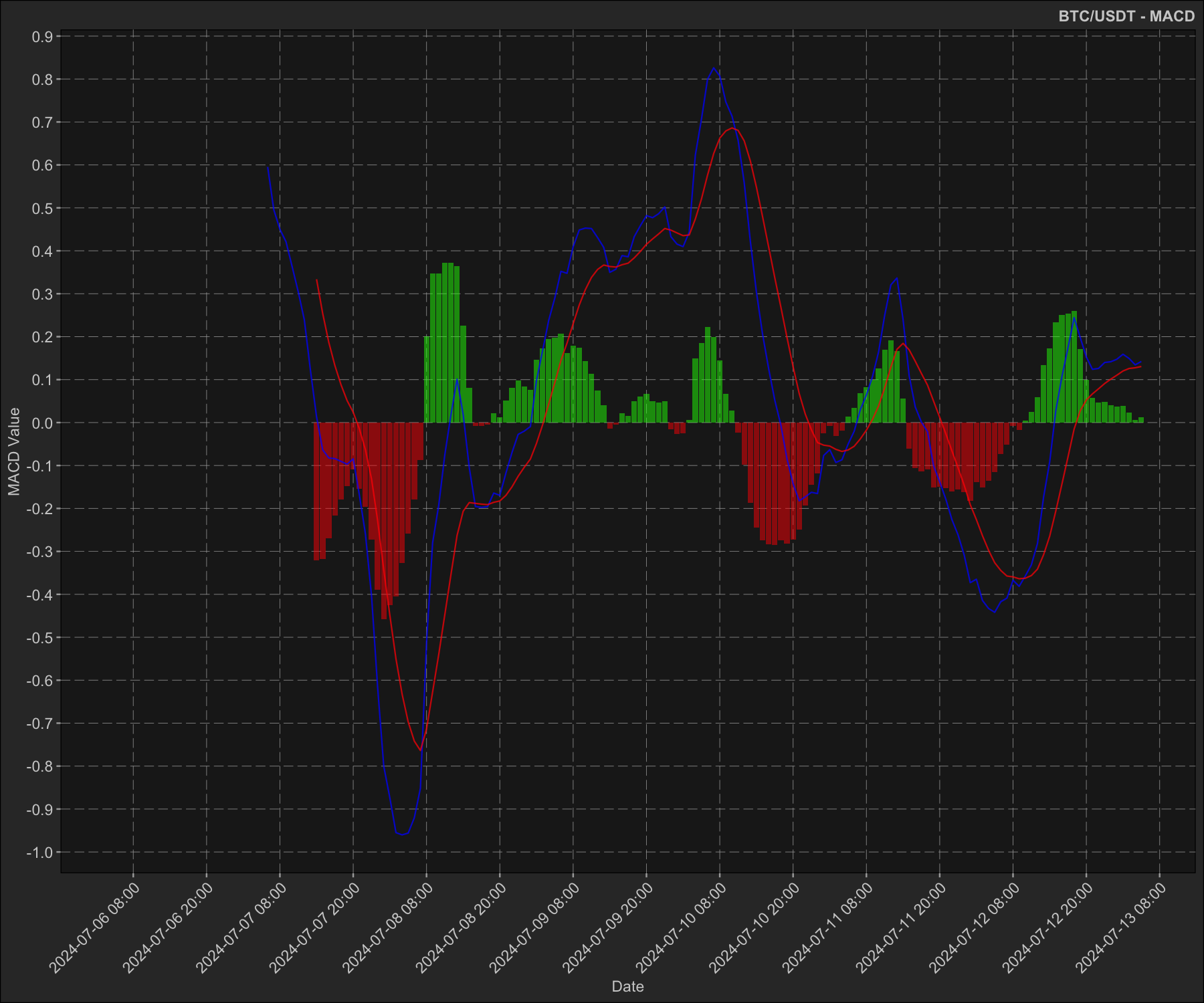Click the 0.3 y-axis tick label
This screenshot has height=1003, width=1204.
coord(42,294)
